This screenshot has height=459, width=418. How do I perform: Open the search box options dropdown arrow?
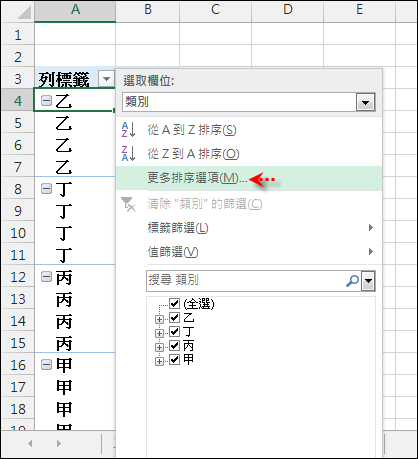[x=368, y=281]
